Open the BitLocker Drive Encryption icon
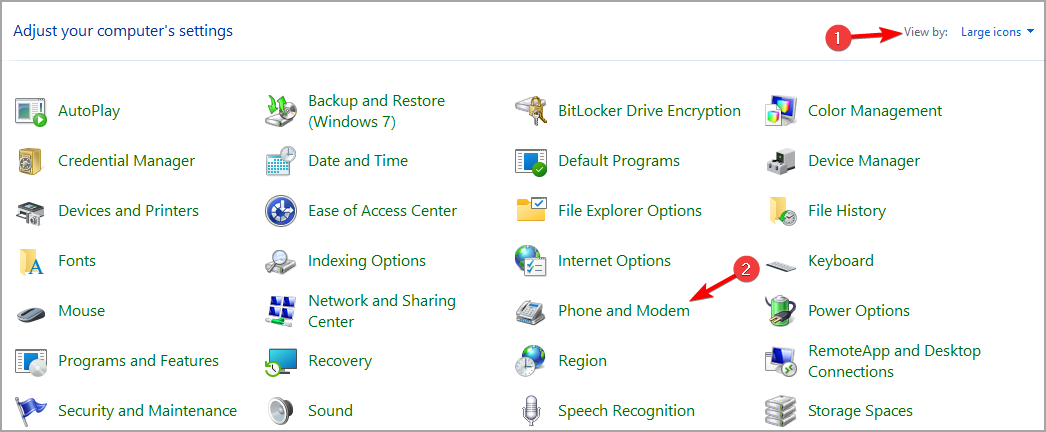The image size is (1046, 432). click(x=531, y=111)
